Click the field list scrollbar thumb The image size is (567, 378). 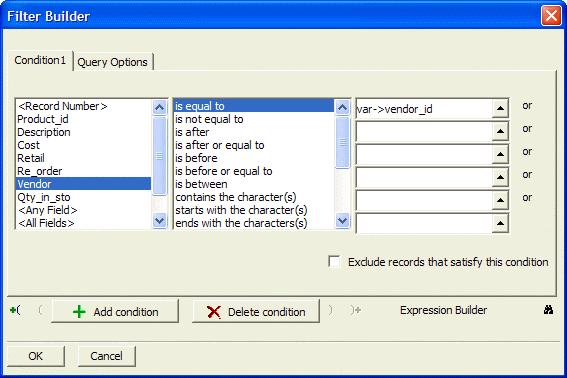tap(159, 156)
